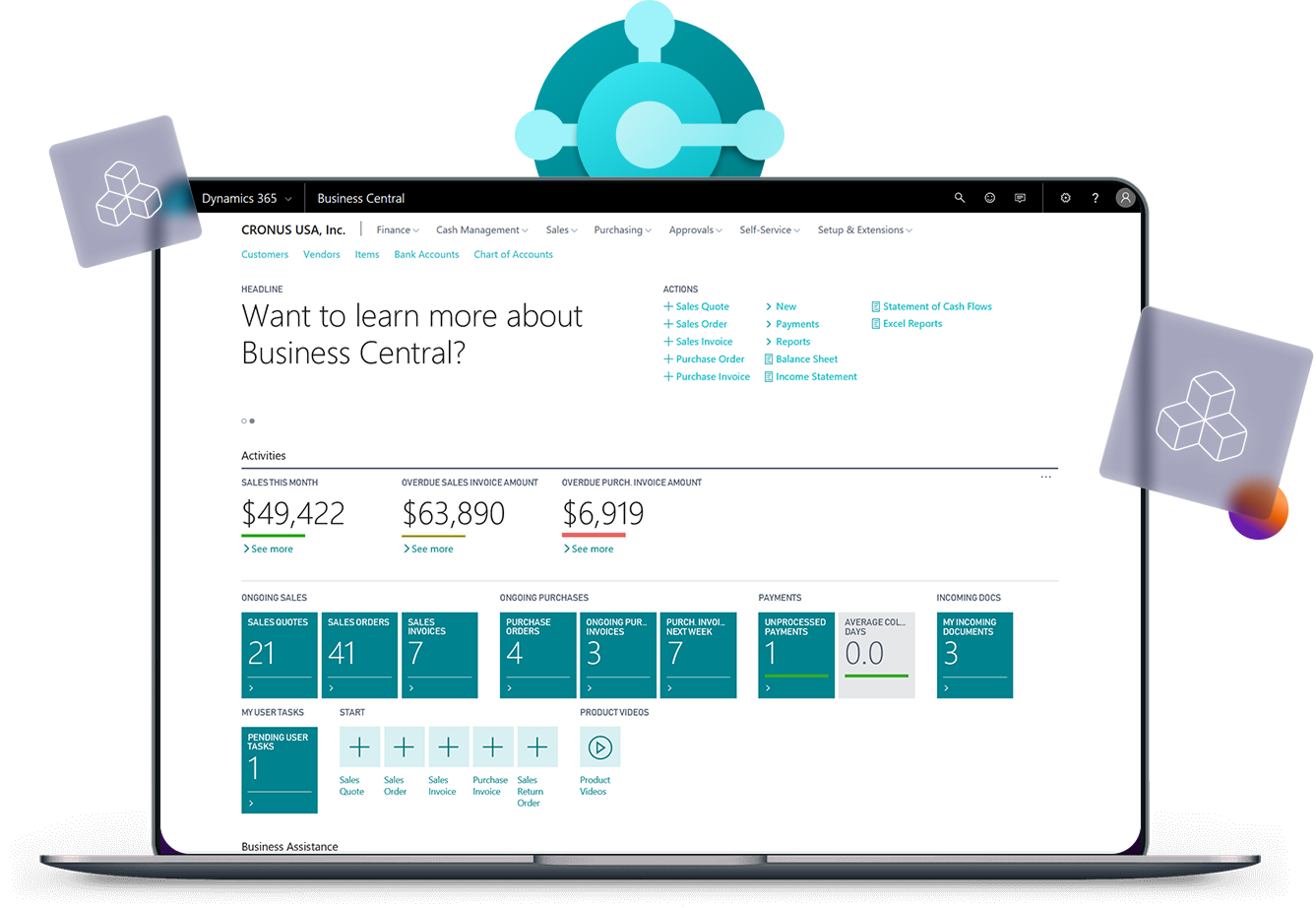Open the Sales Quotes tile showing 21
The height and width of the screenshot is (908, 1316).
coord(279,655)
